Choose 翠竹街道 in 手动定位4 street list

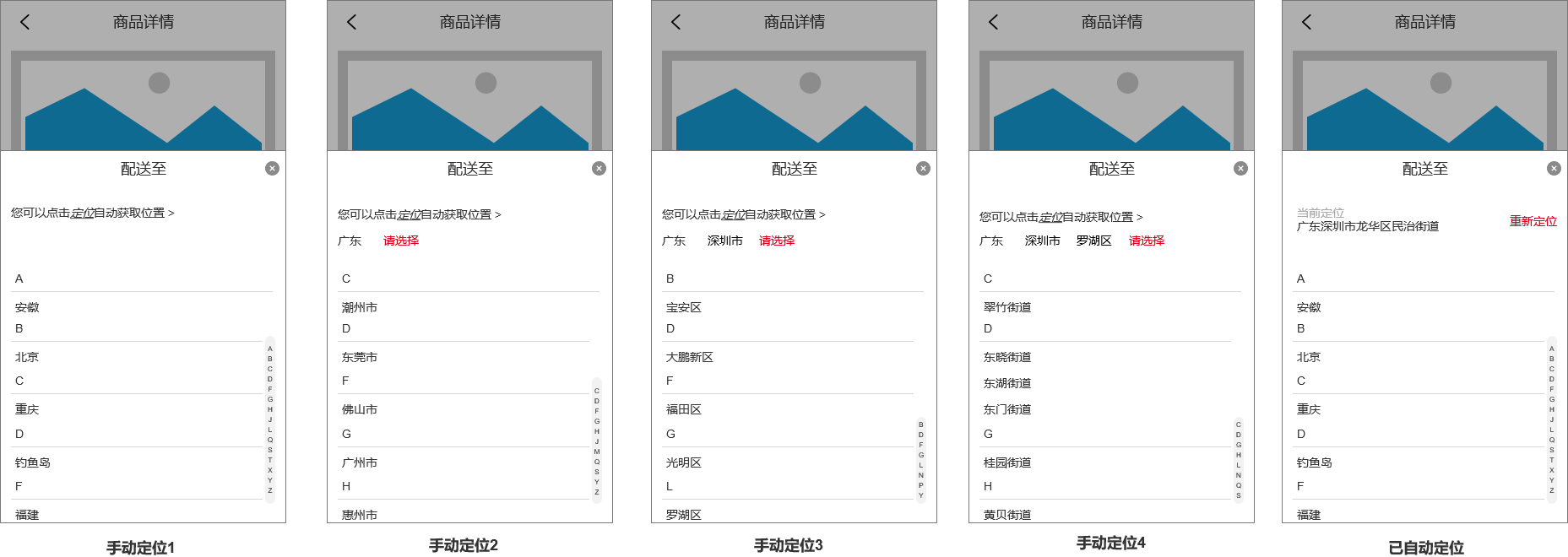tap(1007, 307)
